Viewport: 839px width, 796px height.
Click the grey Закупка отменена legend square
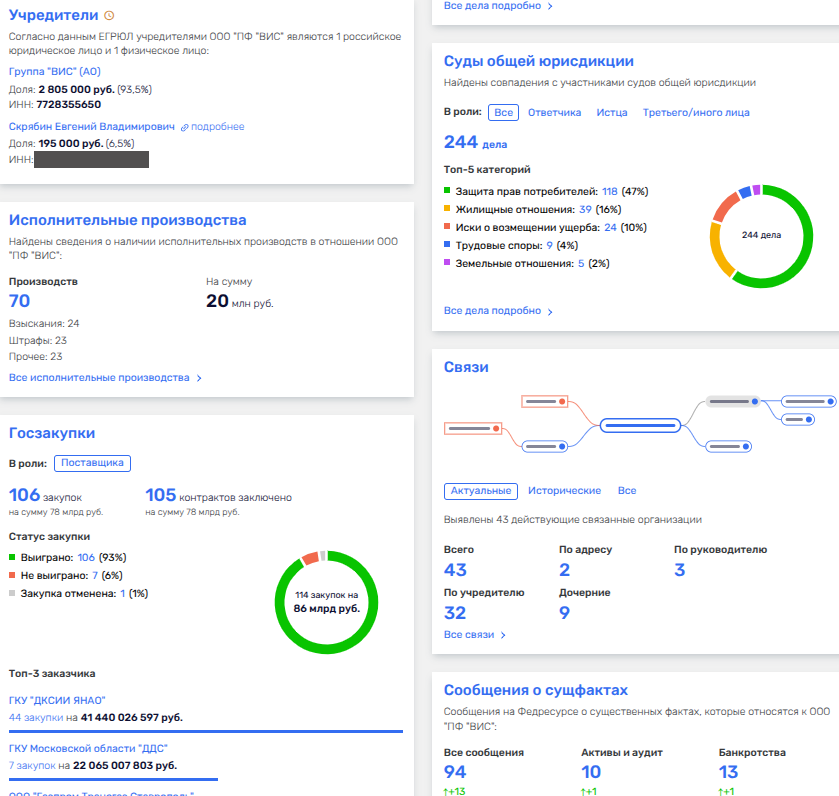click(12, 593)
